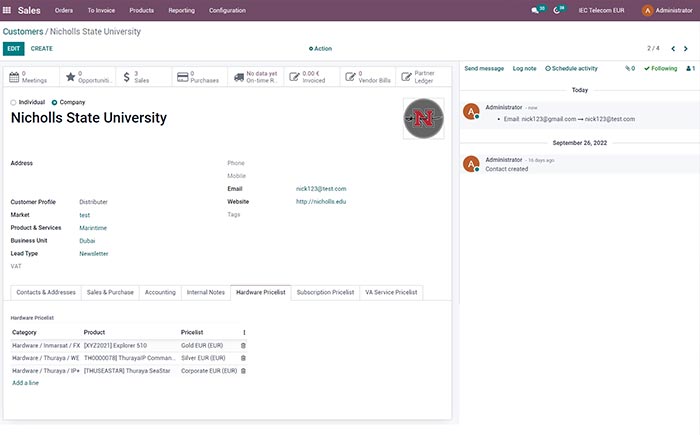Toggle the Following status
Viewport: 700px width, 435px height.
[660, 68]
